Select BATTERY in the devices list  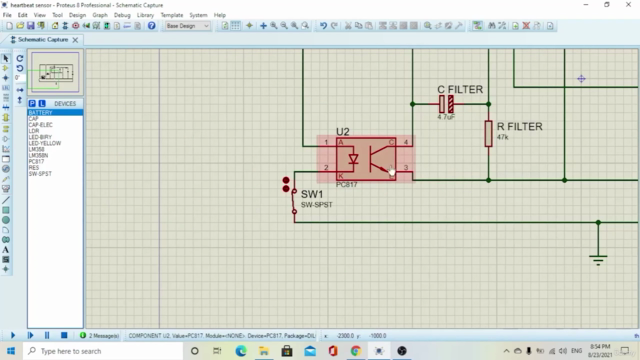tap(55, 112)
